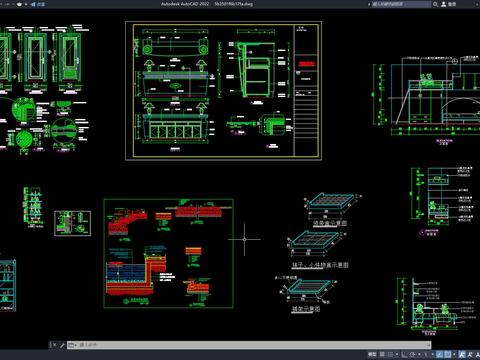Click the framed furniture drawing sheet thumbnail
Image resolution: width=480 pixels, height=360 pixels.
(x=223, y=91)
